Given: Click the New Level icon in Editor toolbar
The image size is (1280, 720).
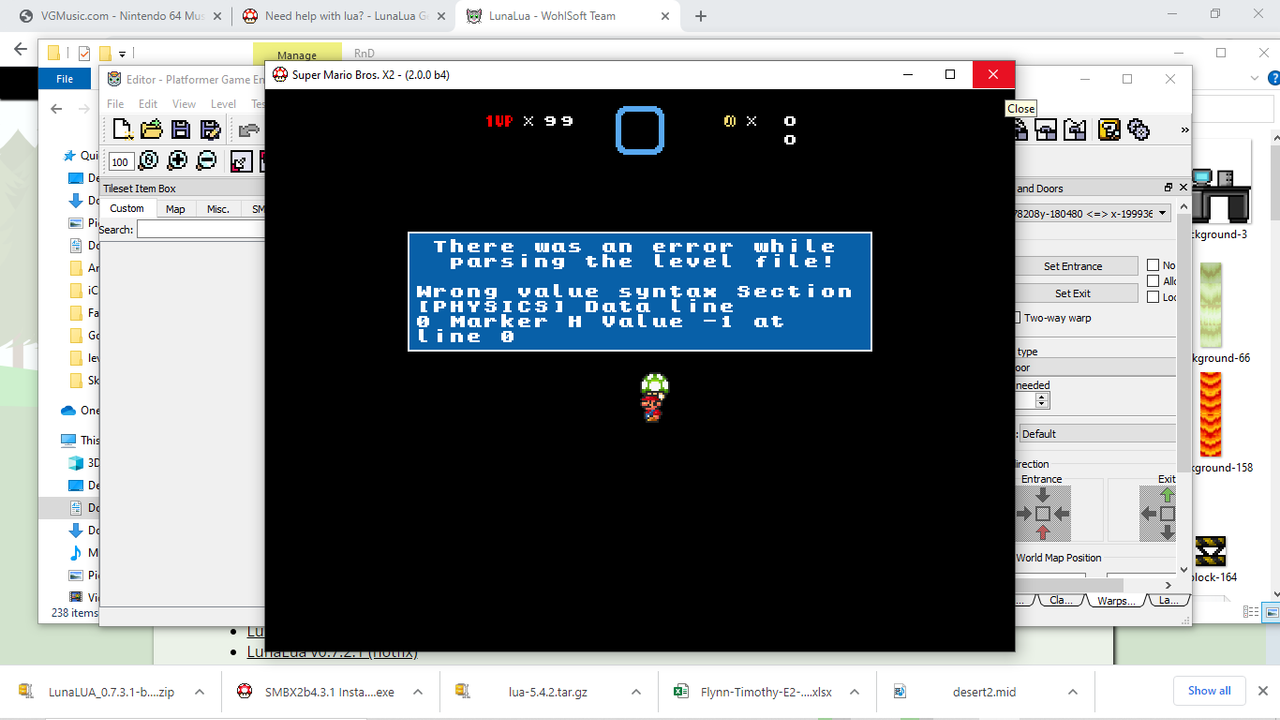Looking at the screenshot, I should click(x=122, y=129).
